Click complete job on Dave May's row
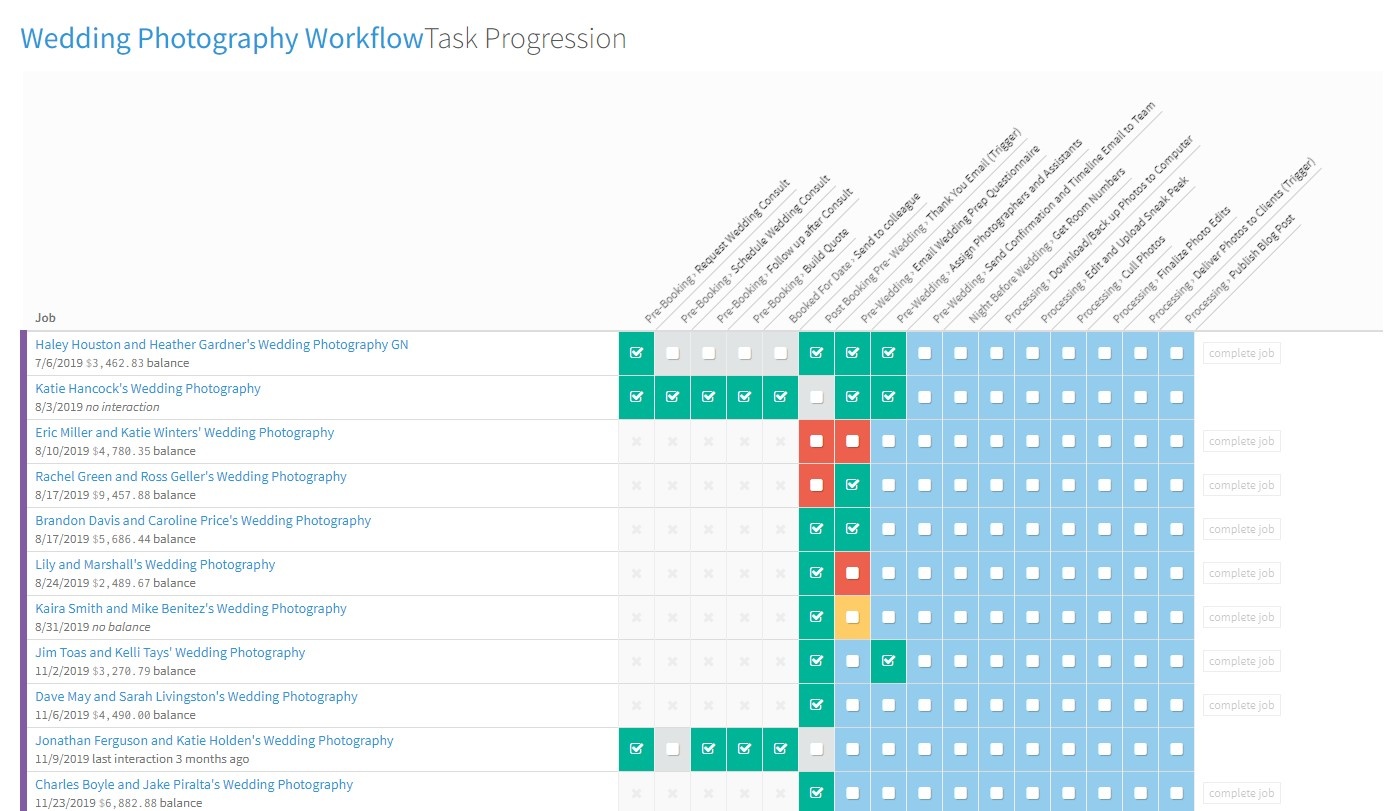 coord(1241,705)
